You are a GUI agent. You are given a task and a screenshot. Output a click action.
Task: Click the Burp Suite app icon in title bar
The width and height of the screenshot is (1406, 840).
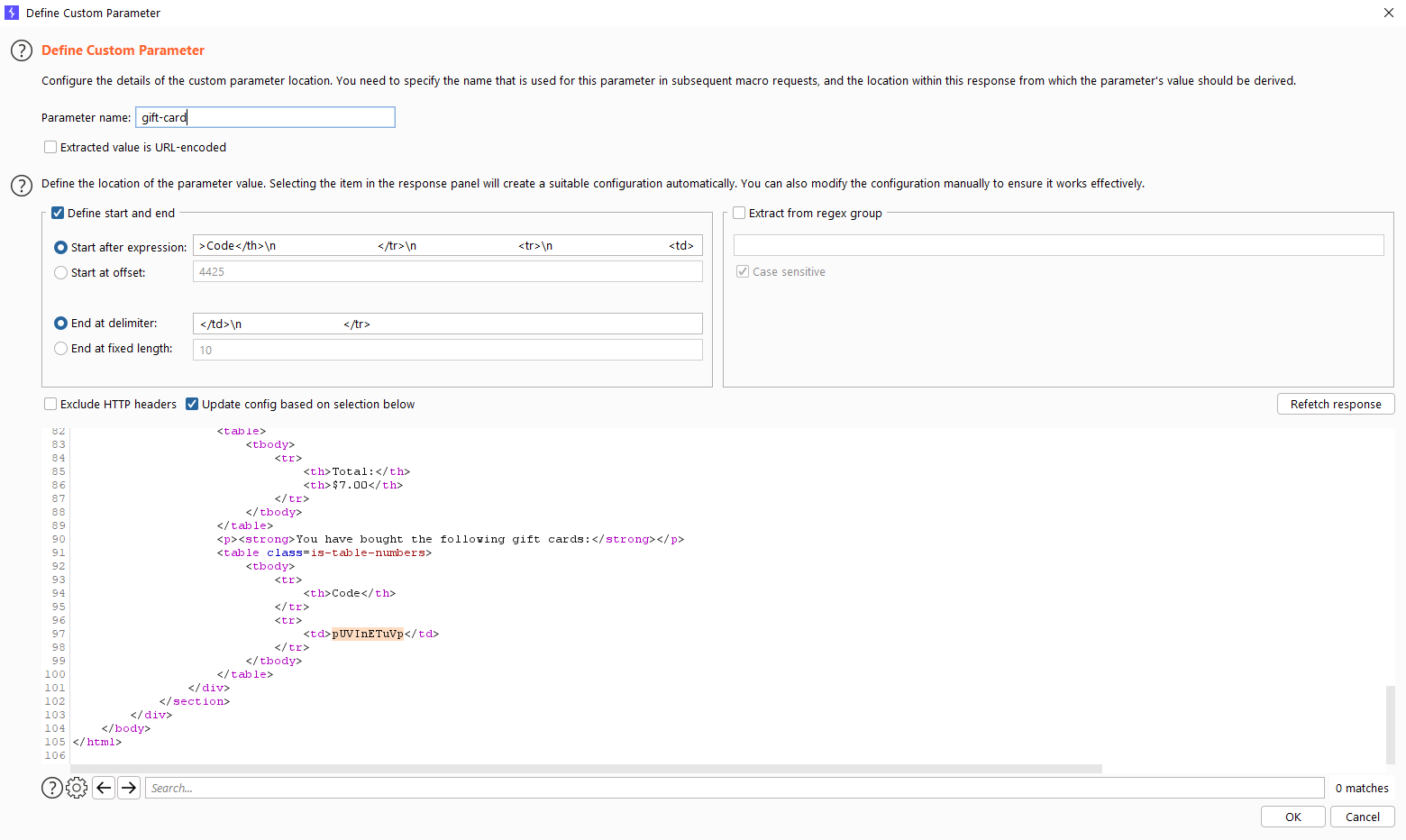(x=12, y=13)
